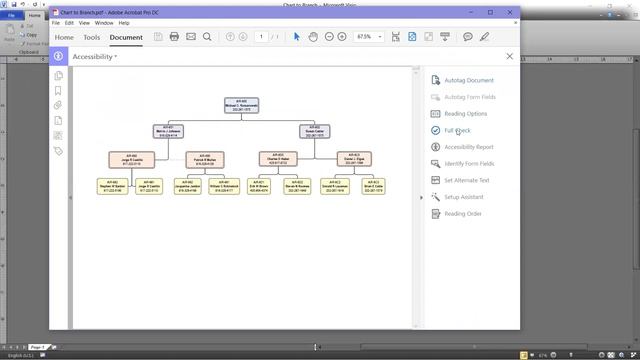Click the Save file icon in Acrobat toolbar

point(158,37)
